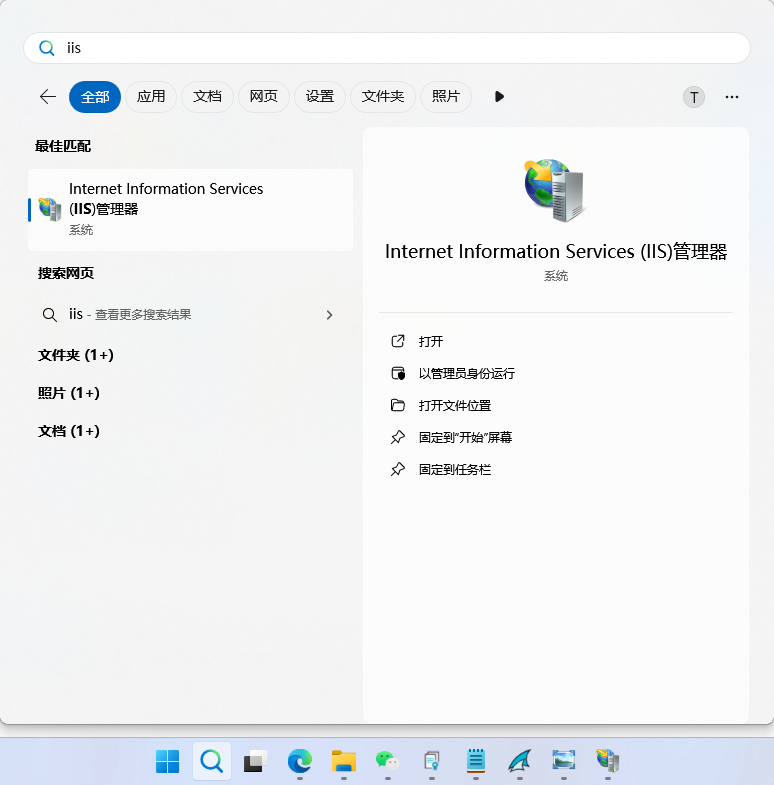The width and height of the screenshot is (774, 785).
Task: Expand the iis web search chevron
Action: coord(329,315)
